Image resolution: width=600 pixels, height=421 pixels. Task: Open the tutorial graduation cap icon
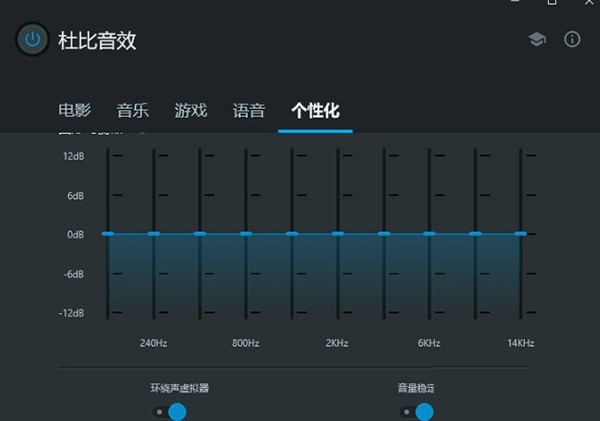tap(537, 39)
